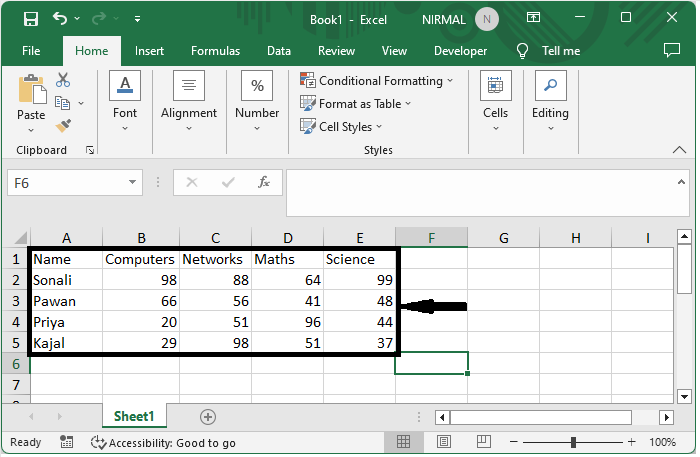Open the Formulas ribbon tab
The height and width of the screenshot is (457, 700).
pos(215,51)
